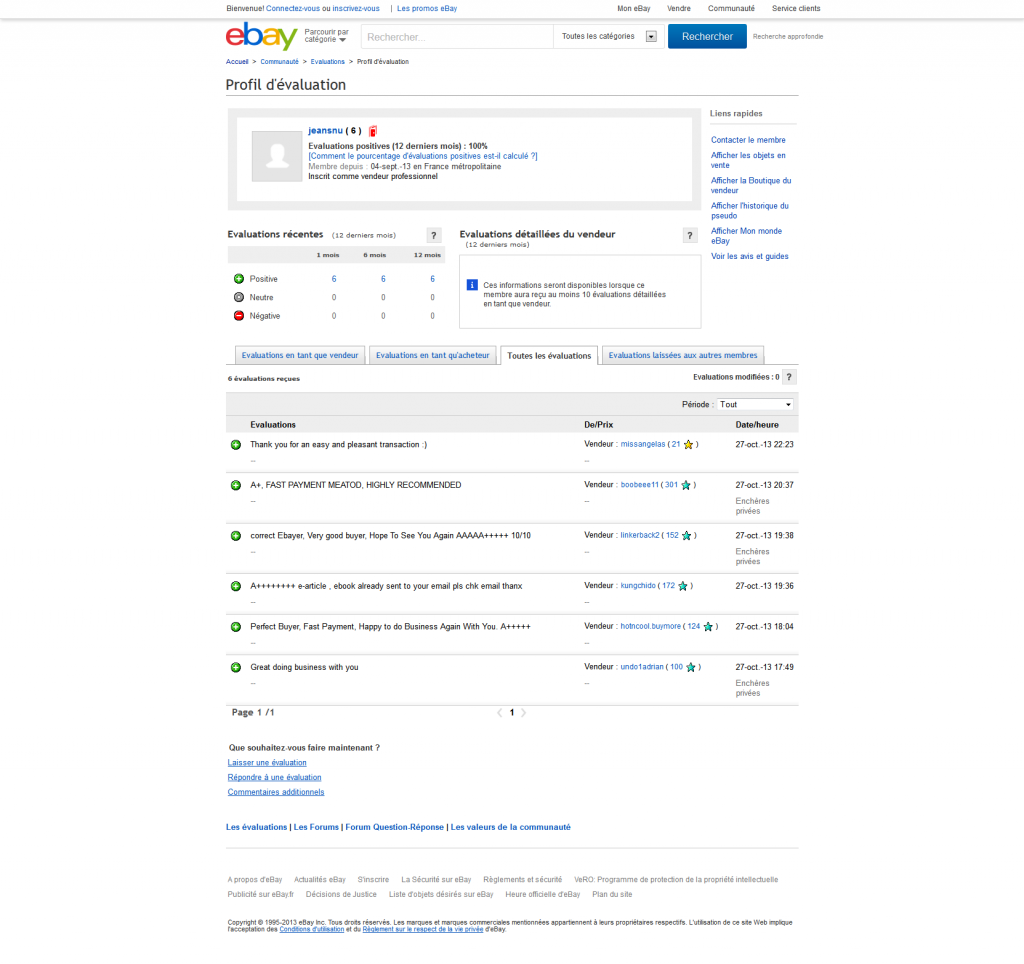Open Service clients menu item
Screen dimensions: 1024x964
click(795, 8)
